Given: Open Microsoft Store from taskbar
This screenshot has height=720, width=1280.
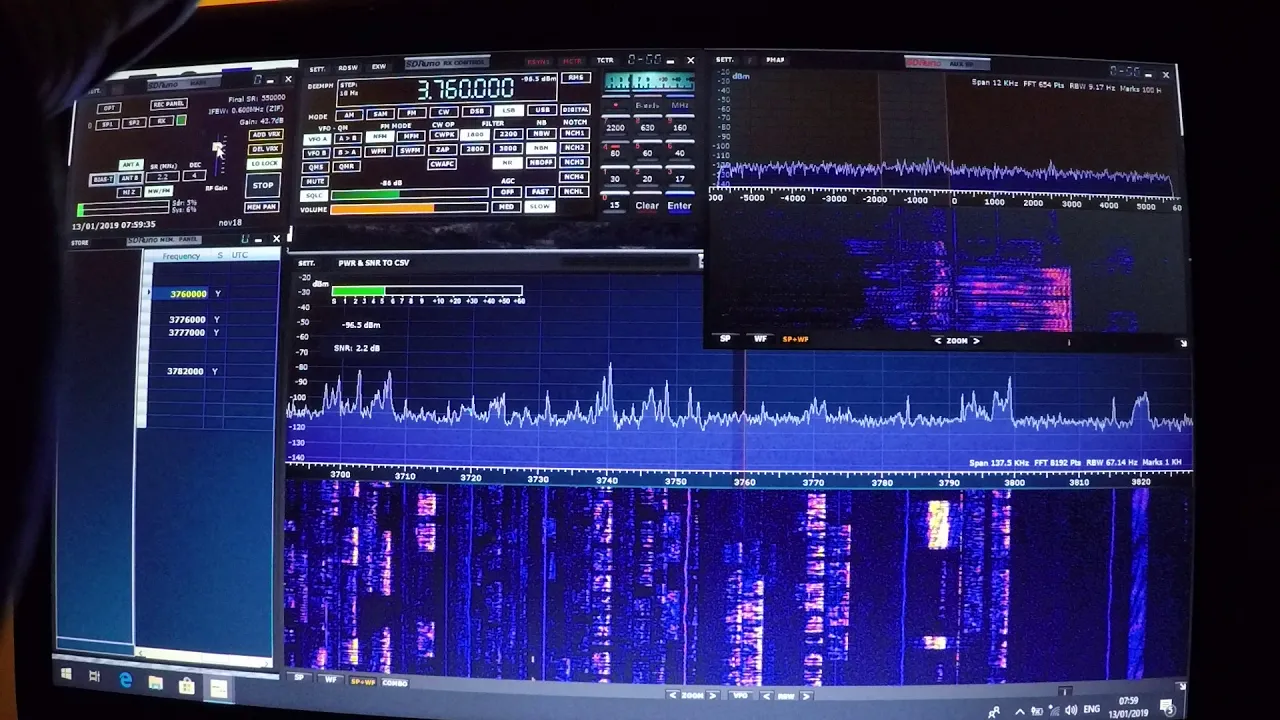Looking at the screenshot, I should click(x=186, y=686).
